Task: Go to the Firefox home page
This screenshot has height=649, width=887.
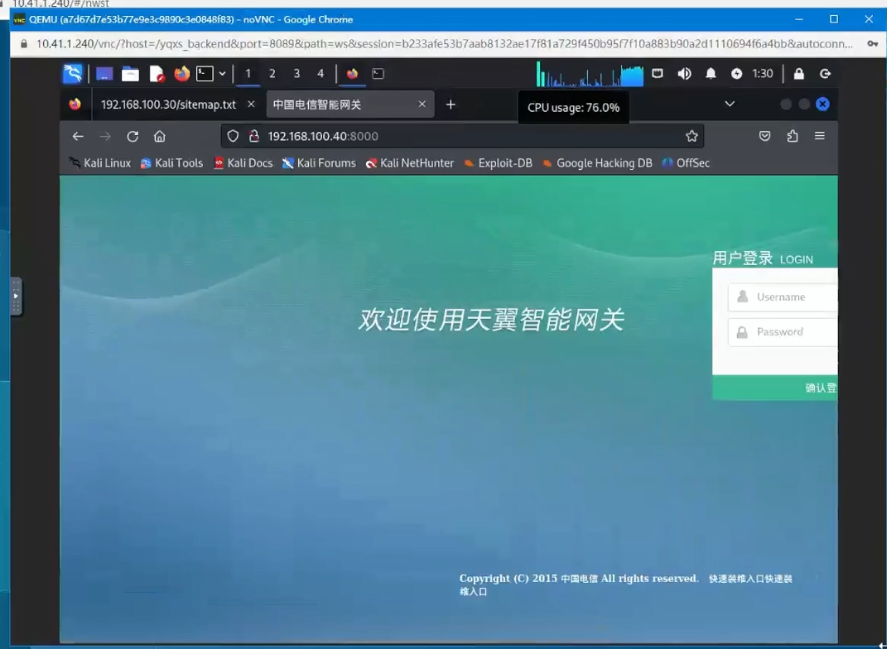Action: 160,136
